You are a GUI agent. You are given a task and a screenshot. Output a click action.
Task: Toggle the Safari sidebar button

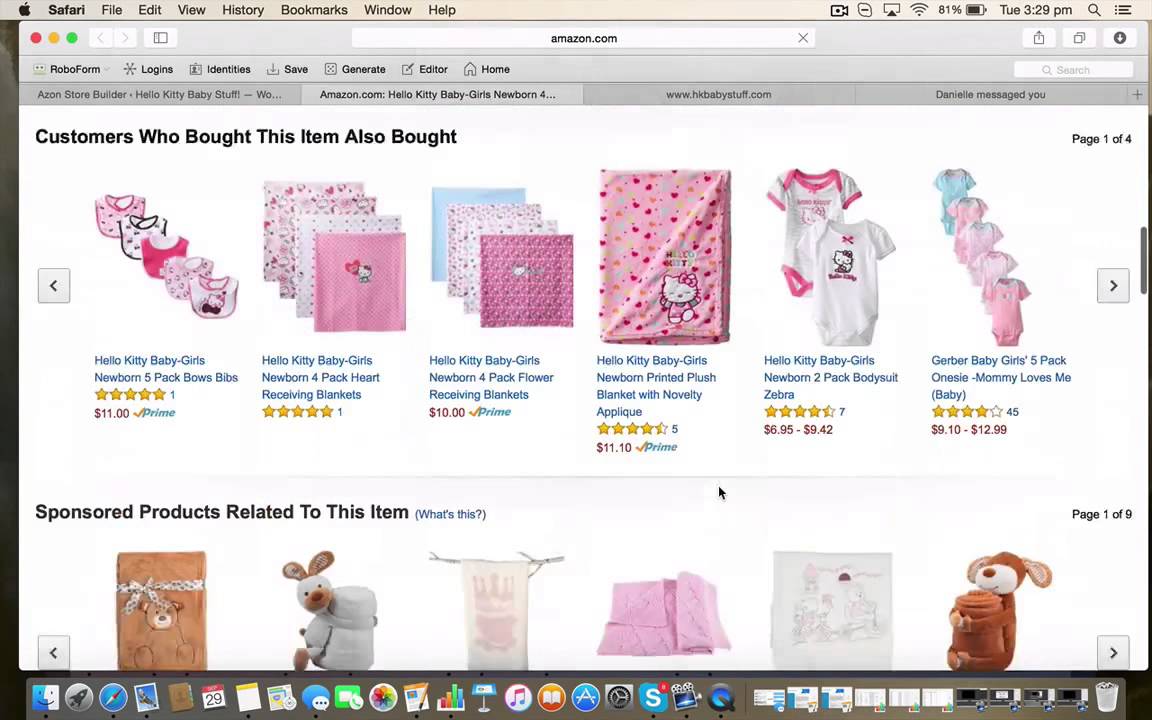[x=160, y=38]
